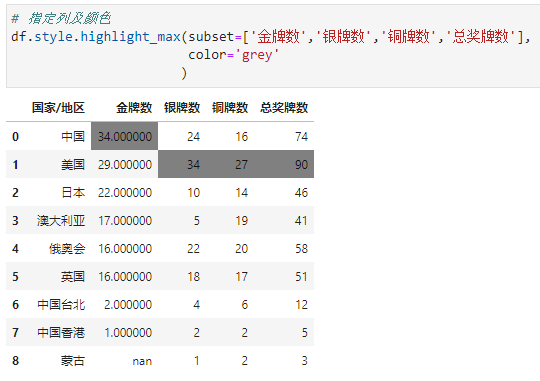Click highlighted cell 34.000000 for 中国
This screenshot has width=540, height=381.
click(125, 136)
